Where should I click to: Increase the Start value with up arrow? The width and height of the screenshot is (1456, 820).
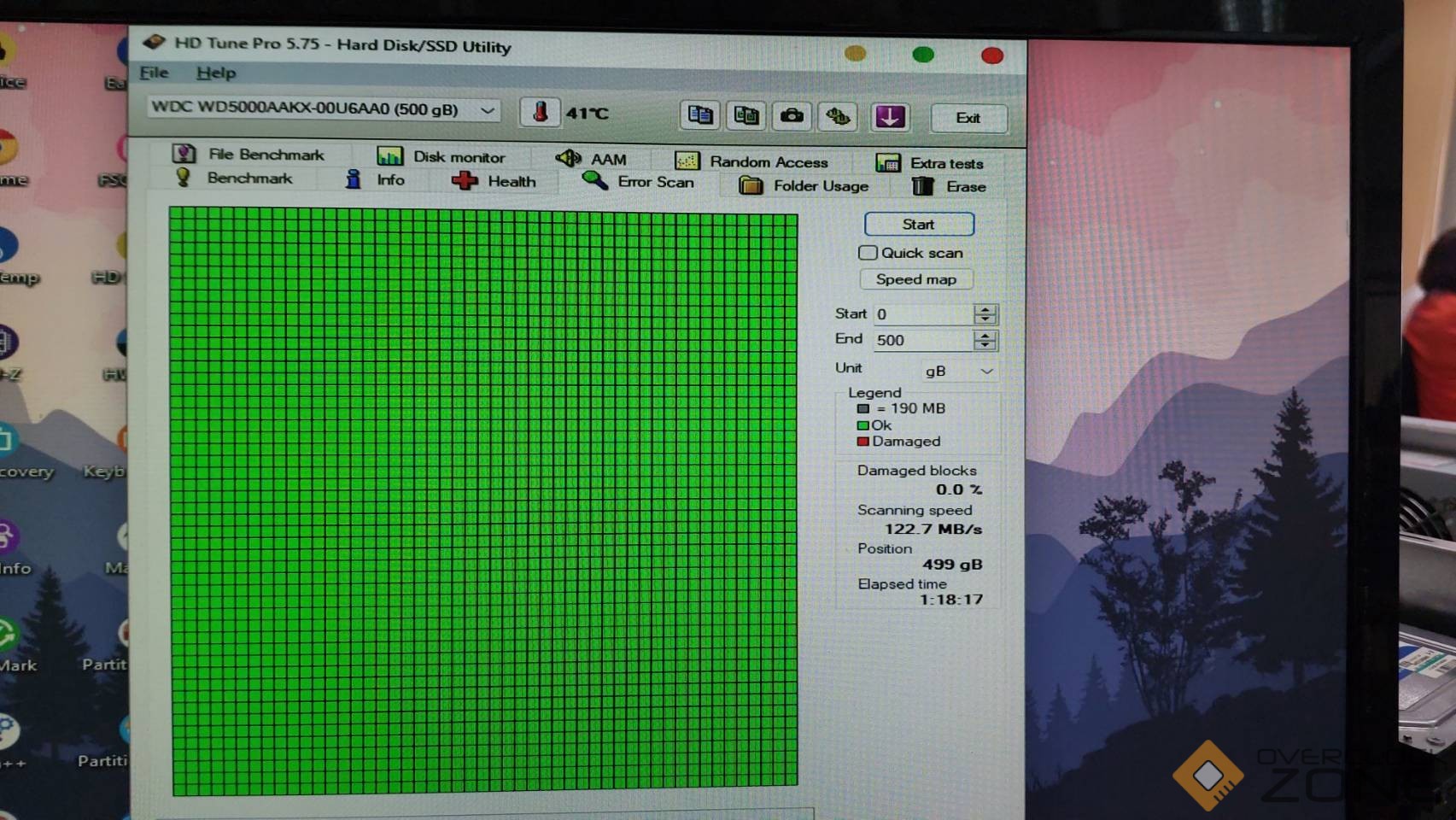[x=985, y=309]
